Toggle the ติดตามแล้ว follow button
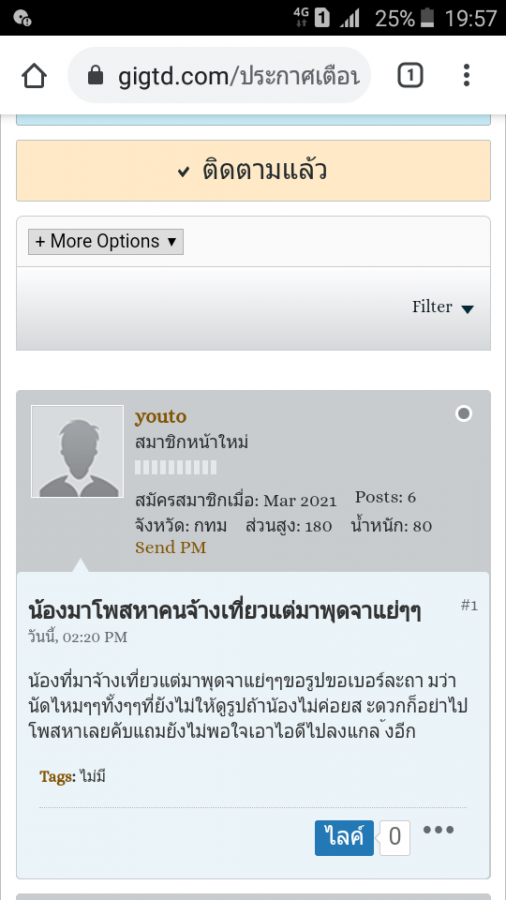This screenshot has width=506, height=900. pos(253,171)
